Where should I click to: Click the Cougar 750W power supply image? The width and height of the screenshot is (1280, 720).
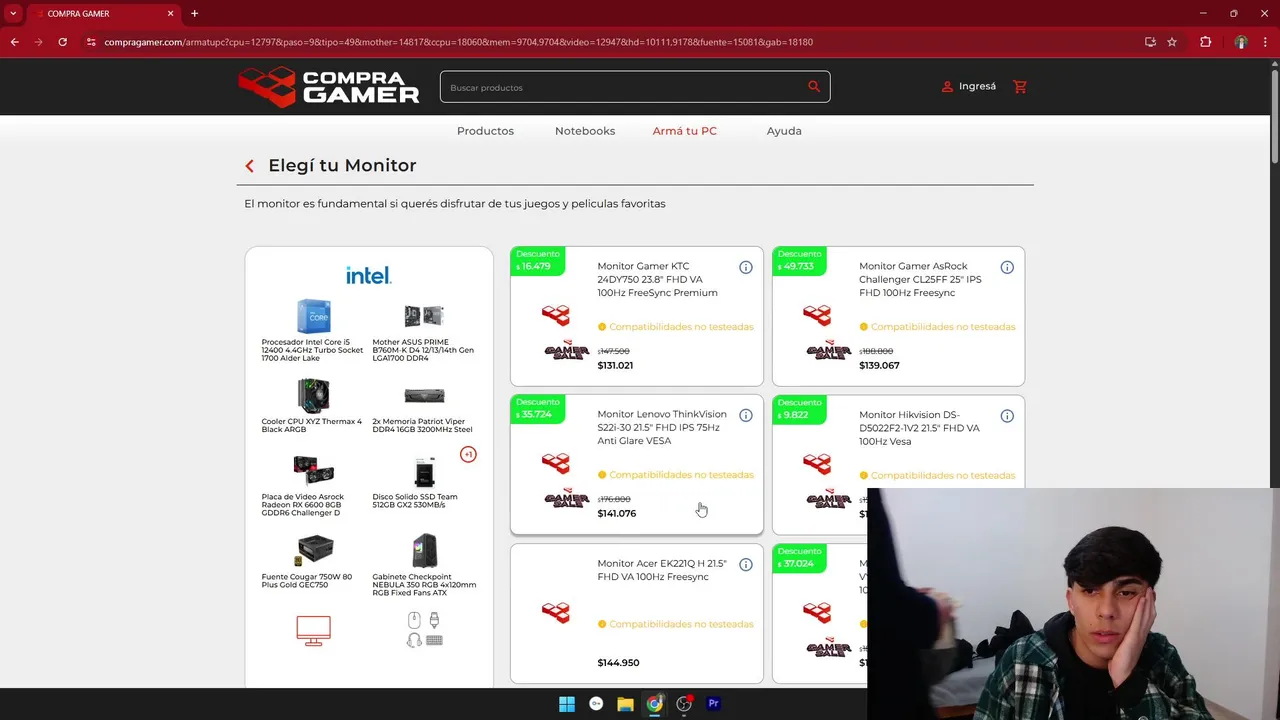pos(313,551)
